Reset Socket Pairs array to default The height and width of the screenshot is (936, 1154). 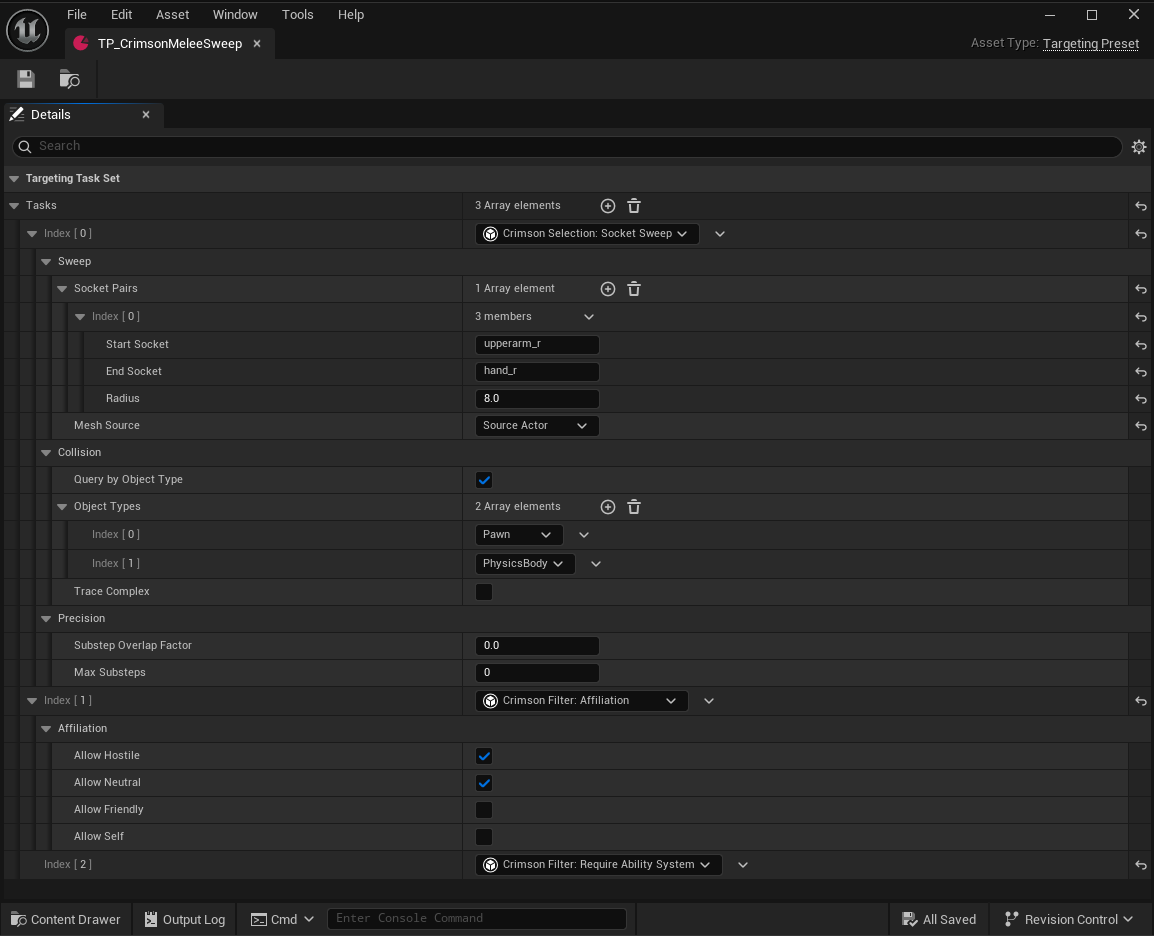pos(1141,289)
